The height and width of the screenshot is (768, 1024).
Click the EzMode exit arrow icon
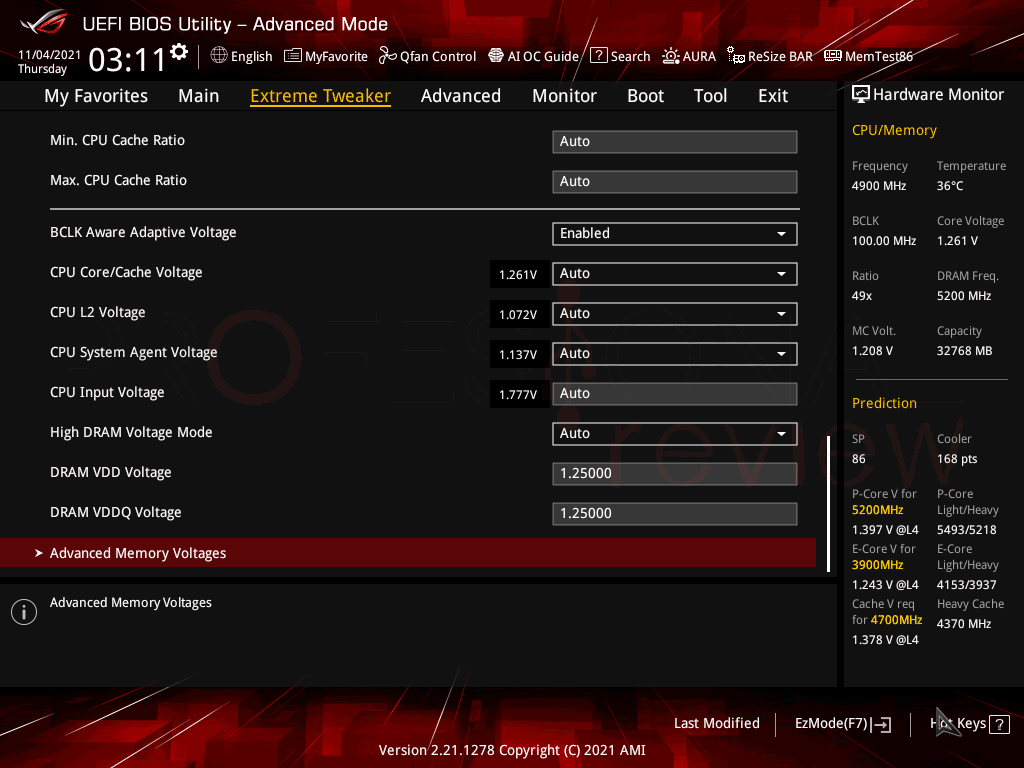pos(881,724)
